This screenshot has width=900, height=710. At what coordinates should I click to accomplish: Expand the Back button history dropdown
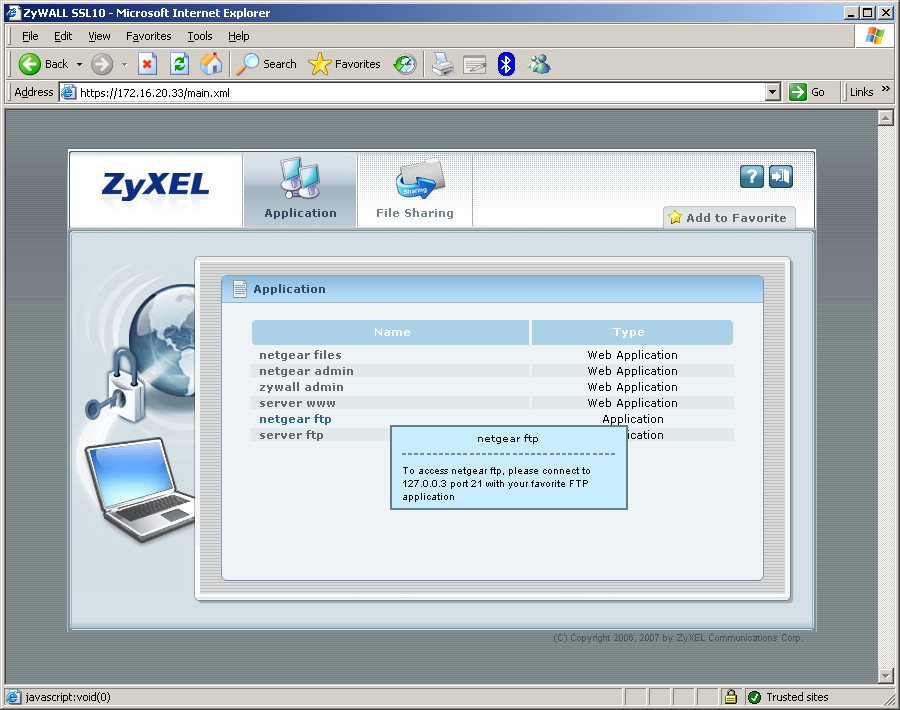coord(79,64)
